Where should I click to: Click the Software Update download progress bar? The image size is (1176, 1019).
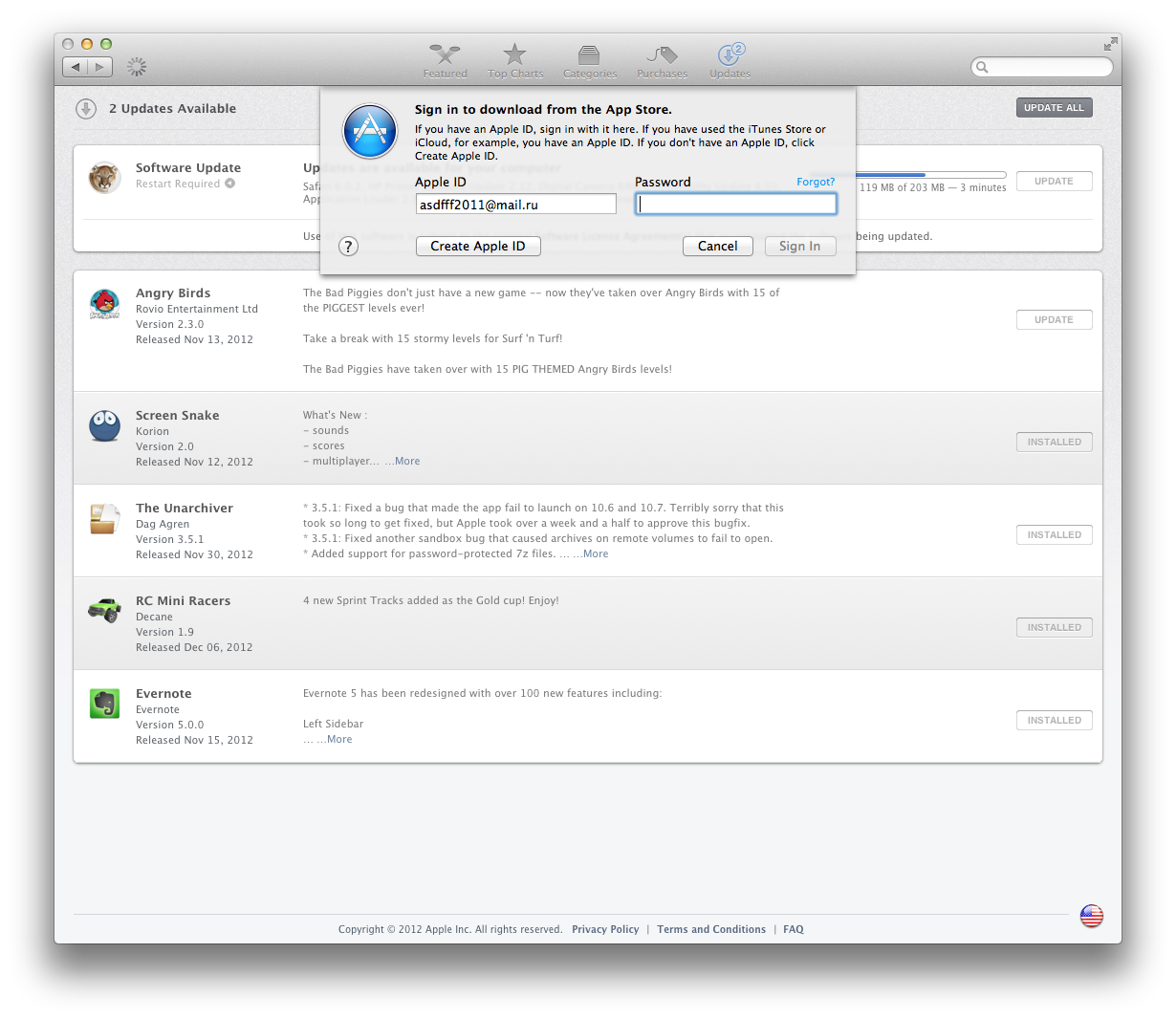(931, 175)
